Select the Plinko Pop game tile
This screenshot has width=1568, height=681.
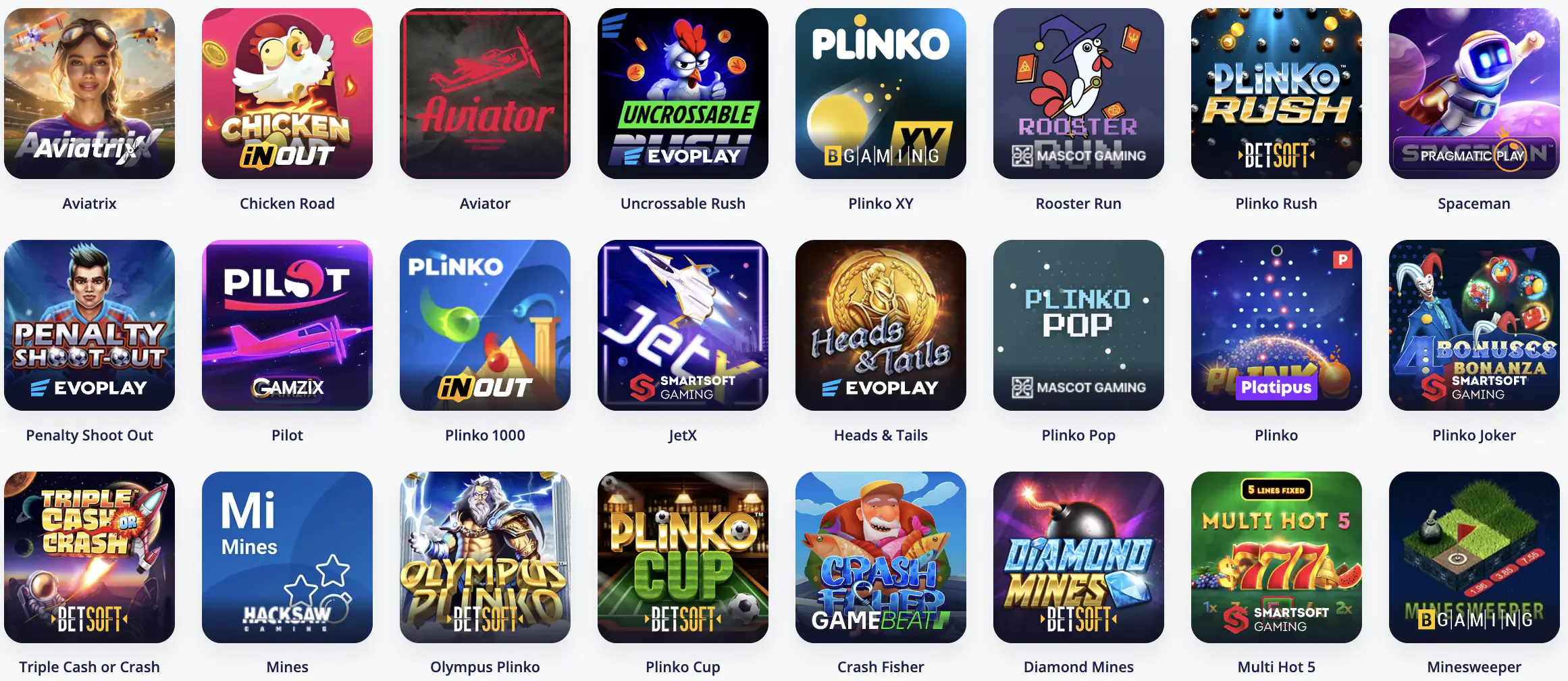point(1078,325)
